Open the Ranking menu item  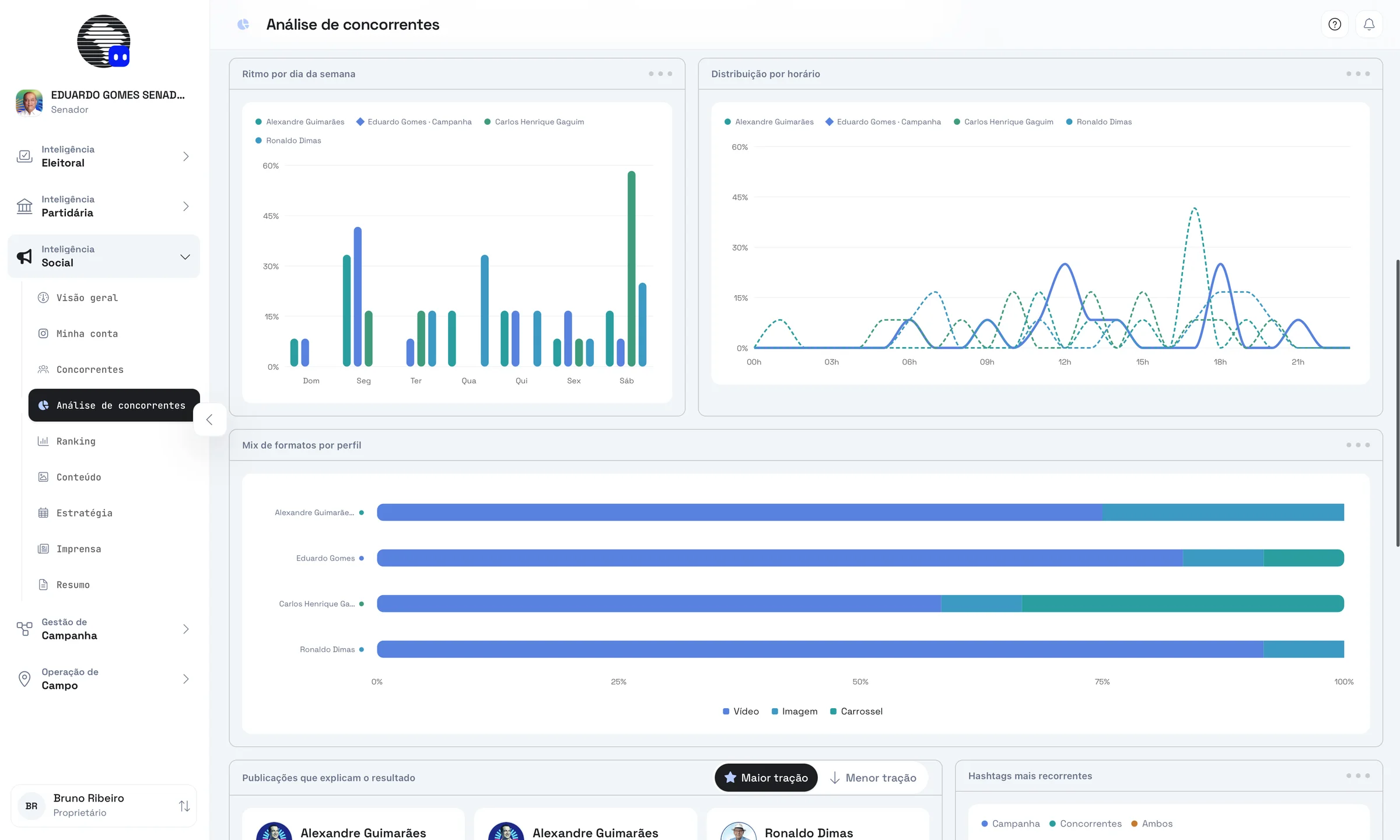coord(114,441)
